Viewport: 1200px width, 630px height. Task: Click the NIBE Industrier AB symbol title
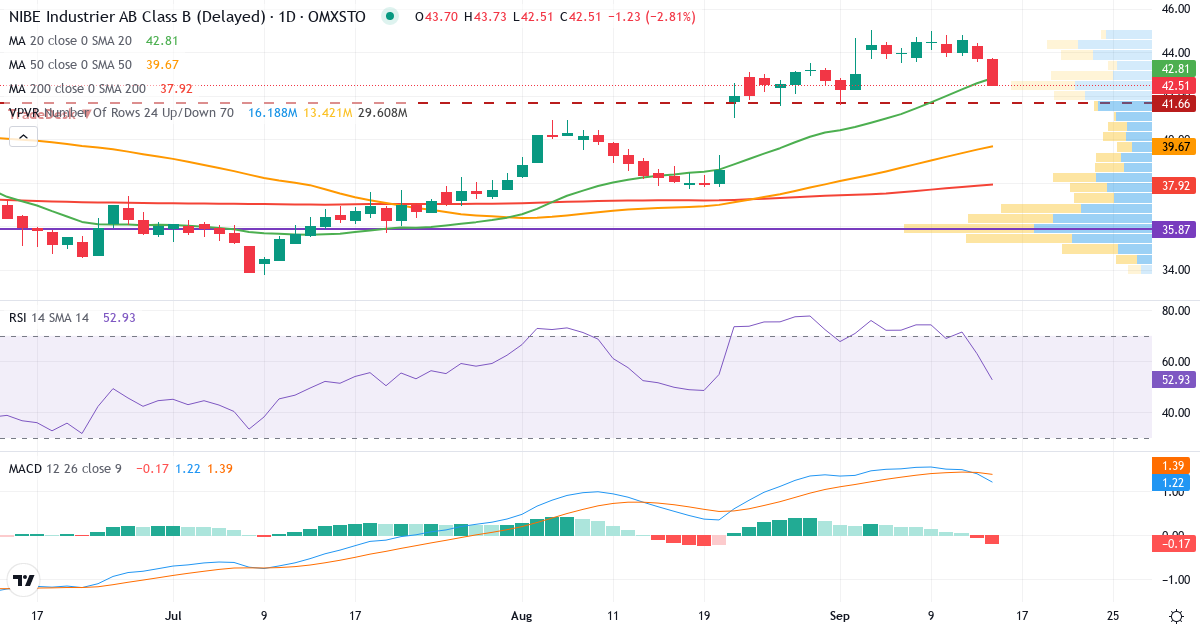187,17
